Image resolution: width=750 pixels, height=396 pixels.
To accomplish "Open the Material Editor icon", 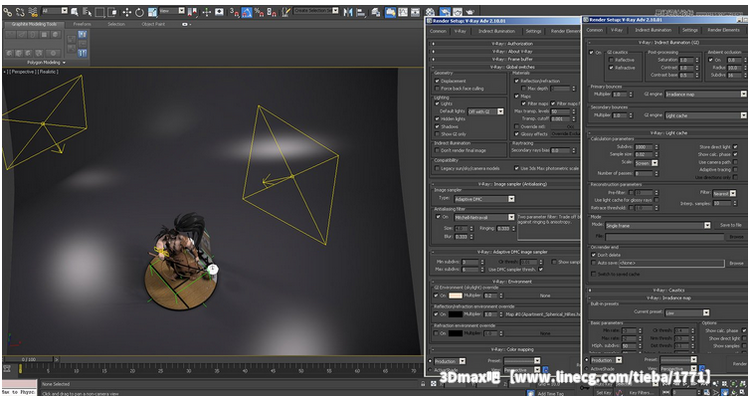I will 430,12.
